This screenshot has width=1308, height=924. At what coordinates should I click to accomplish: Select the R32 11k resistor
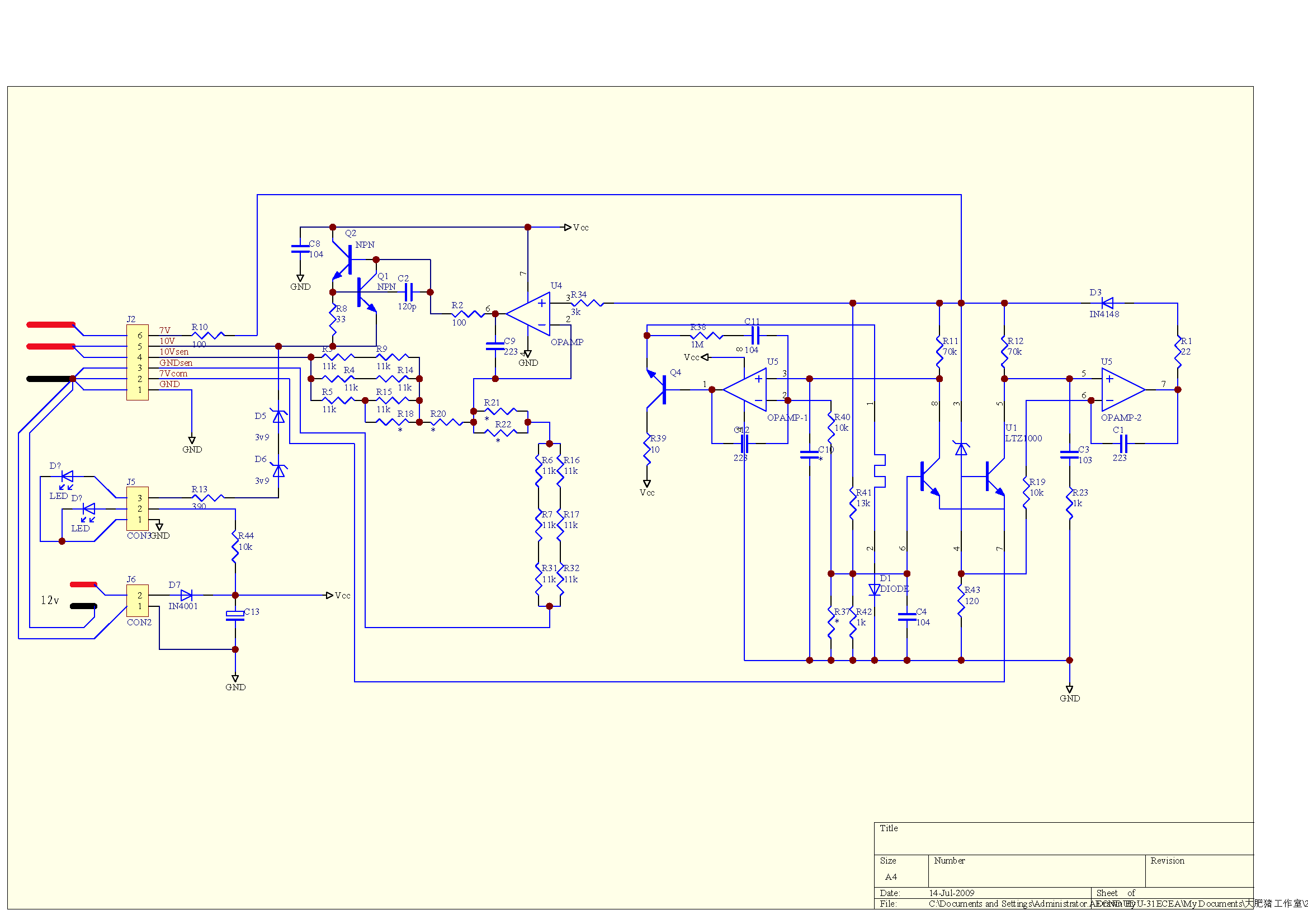coord(560,579)
